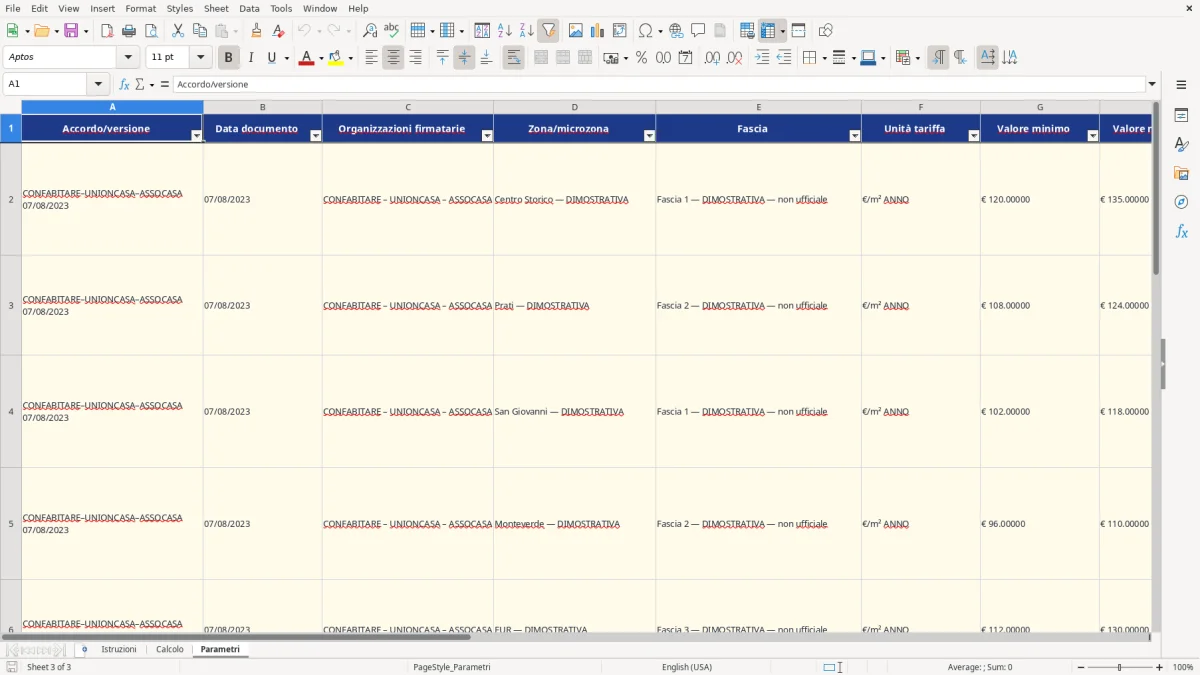Click the column G header
1200x675 pixels.
pyautogui.click(x=1040, y=107)
